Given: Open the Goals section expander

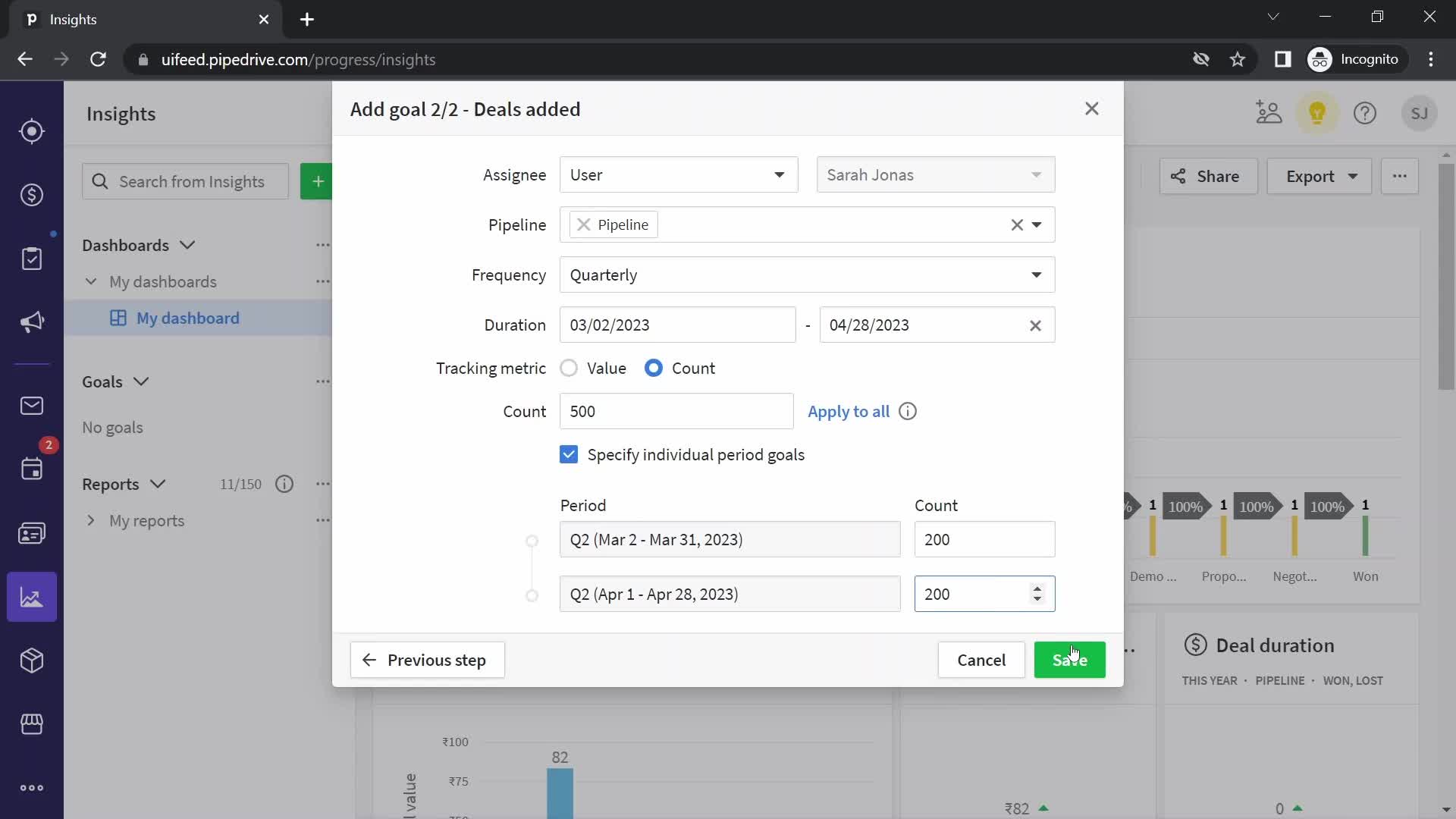Looking at the screenshot, I should point(140,381).
